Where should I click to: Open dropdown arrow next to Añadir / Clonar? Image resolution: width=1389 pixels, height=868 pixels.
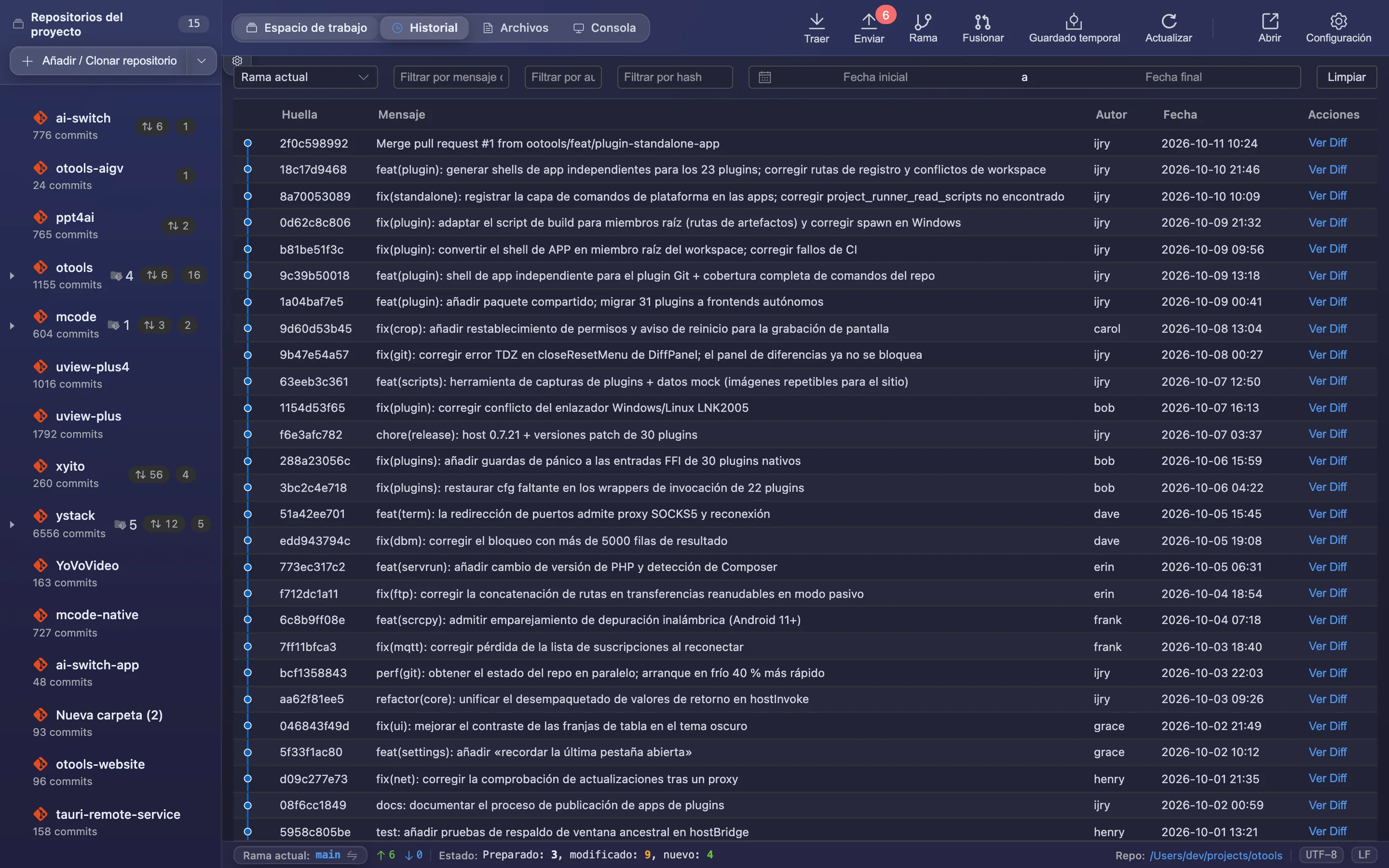[x=202, y=61]
